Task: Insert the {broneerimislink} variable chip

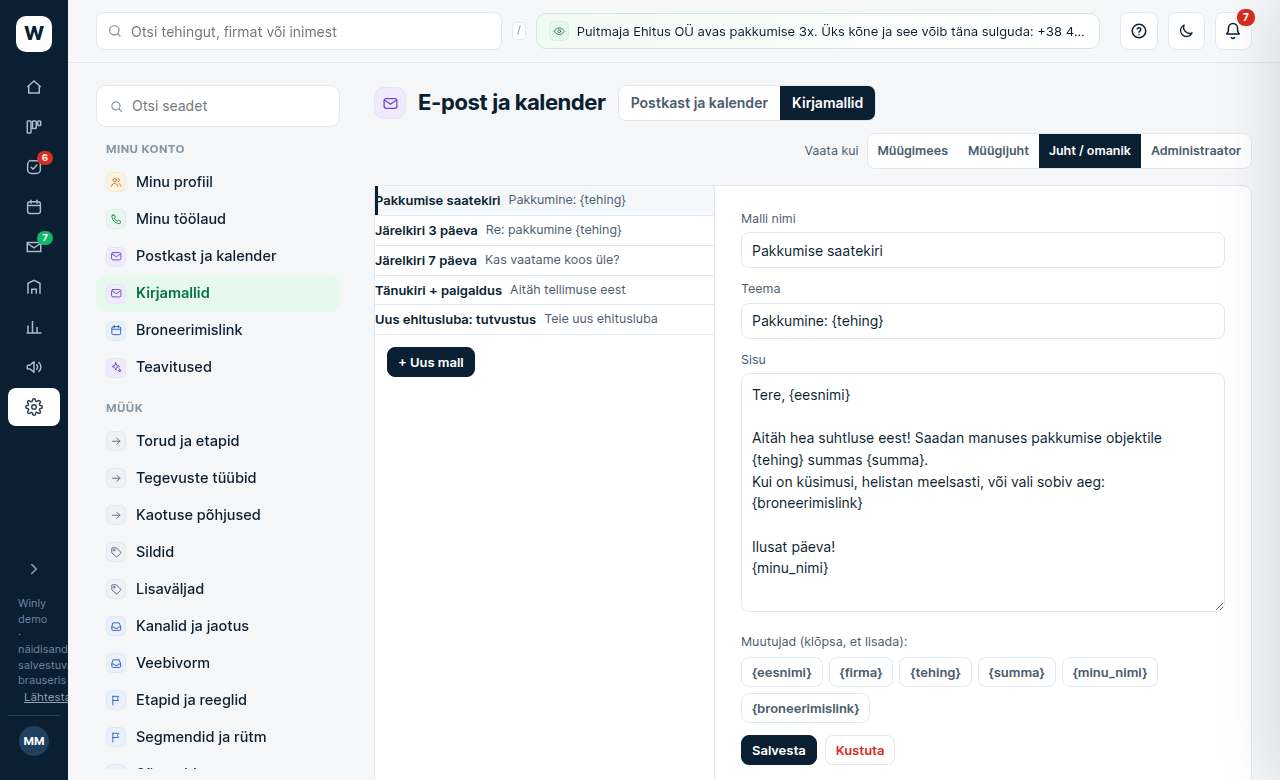Action: pos(806,708)
